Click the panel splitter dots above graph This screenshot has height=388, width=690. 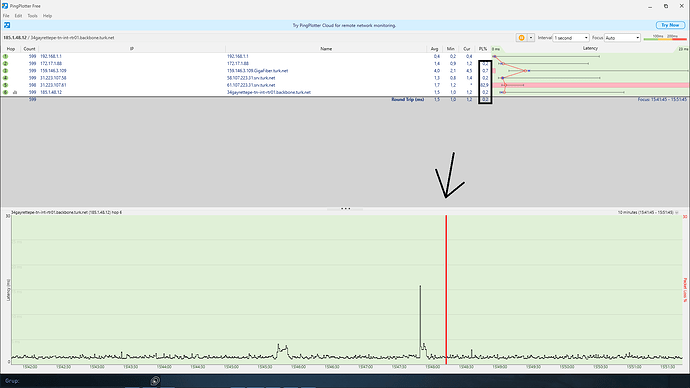click(345, 209)
